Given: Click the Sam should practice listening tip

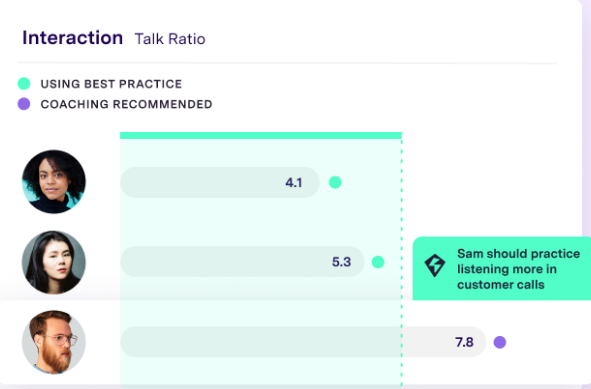Looking at the screenshot, I should [x=502, y=269].
